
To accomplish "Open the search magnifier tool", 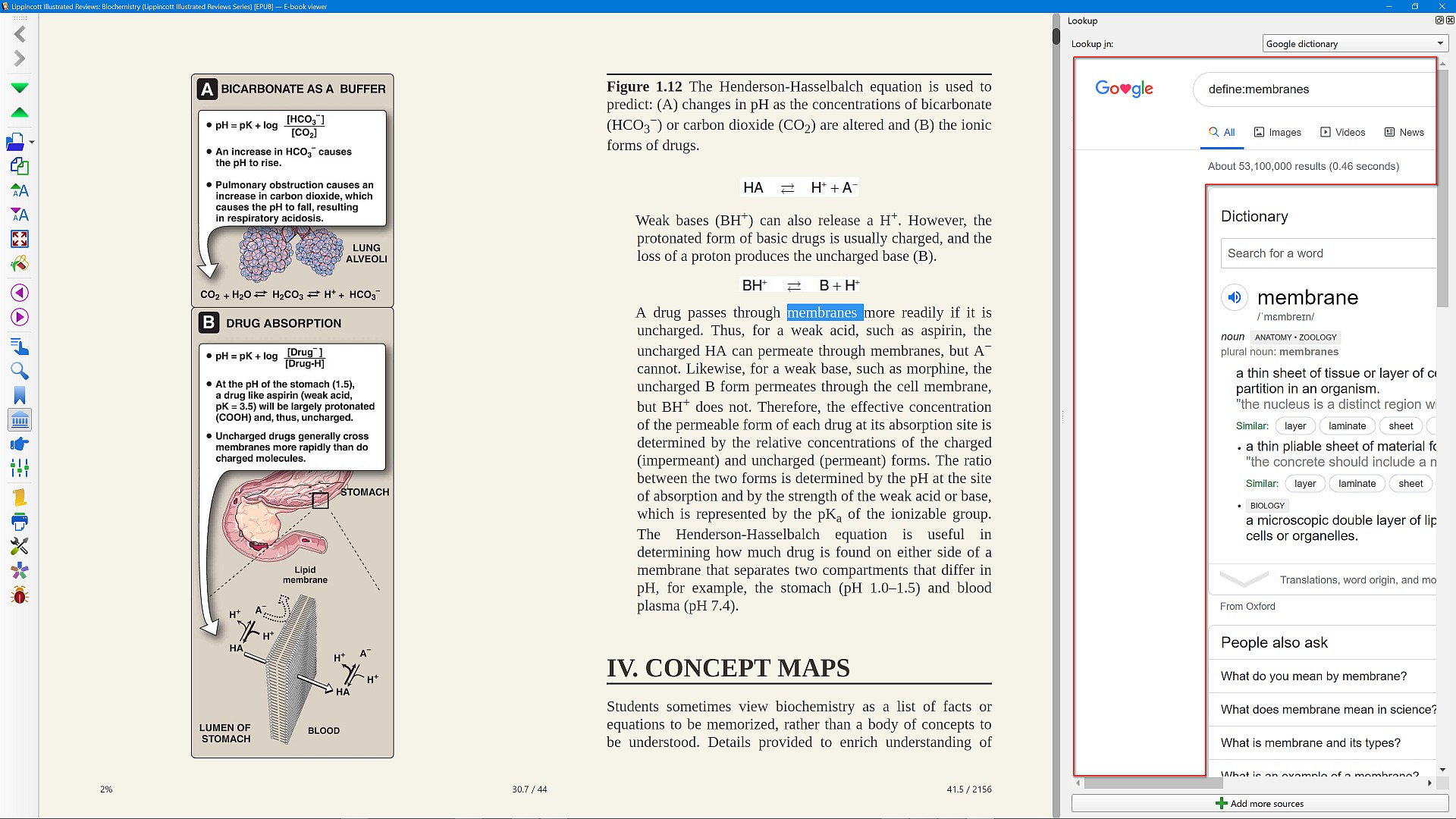I will tap(20, 372).
